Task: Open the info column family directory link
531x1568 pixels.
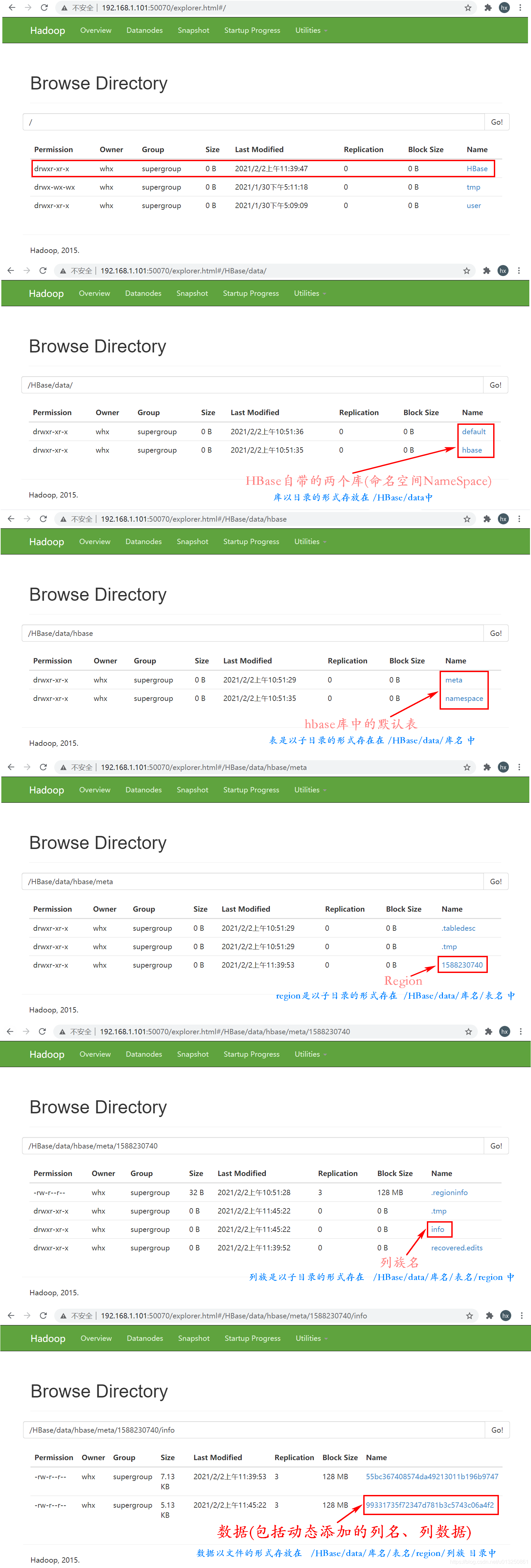Action: tap(437, 1230)
